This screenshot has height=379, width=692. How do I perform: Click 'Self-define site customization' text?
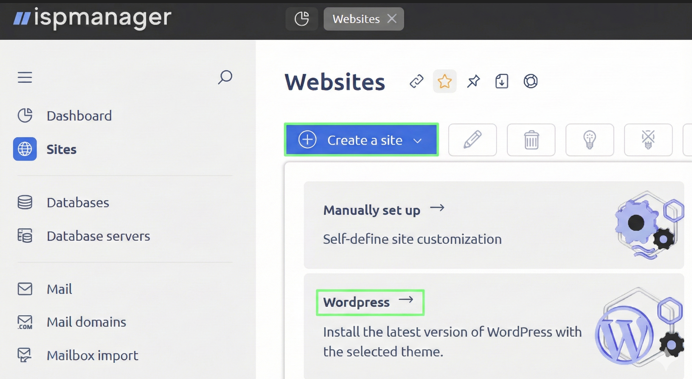(412, 239)
